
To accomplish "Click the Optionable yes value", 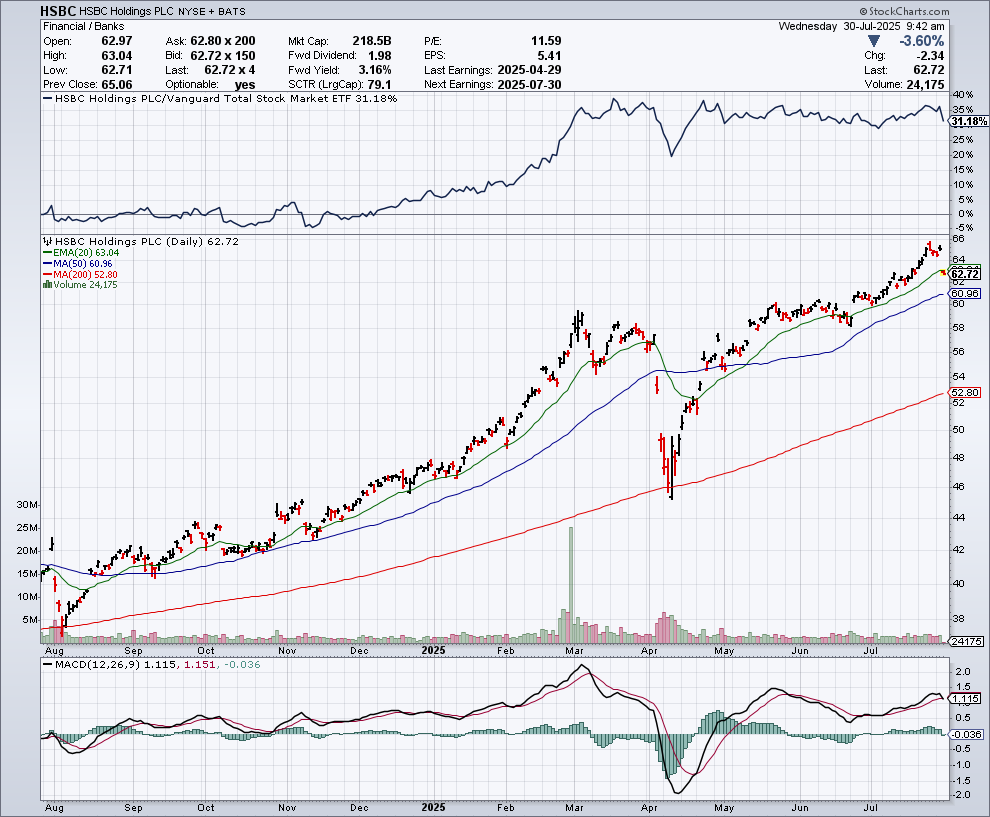I will coord(245,85).
